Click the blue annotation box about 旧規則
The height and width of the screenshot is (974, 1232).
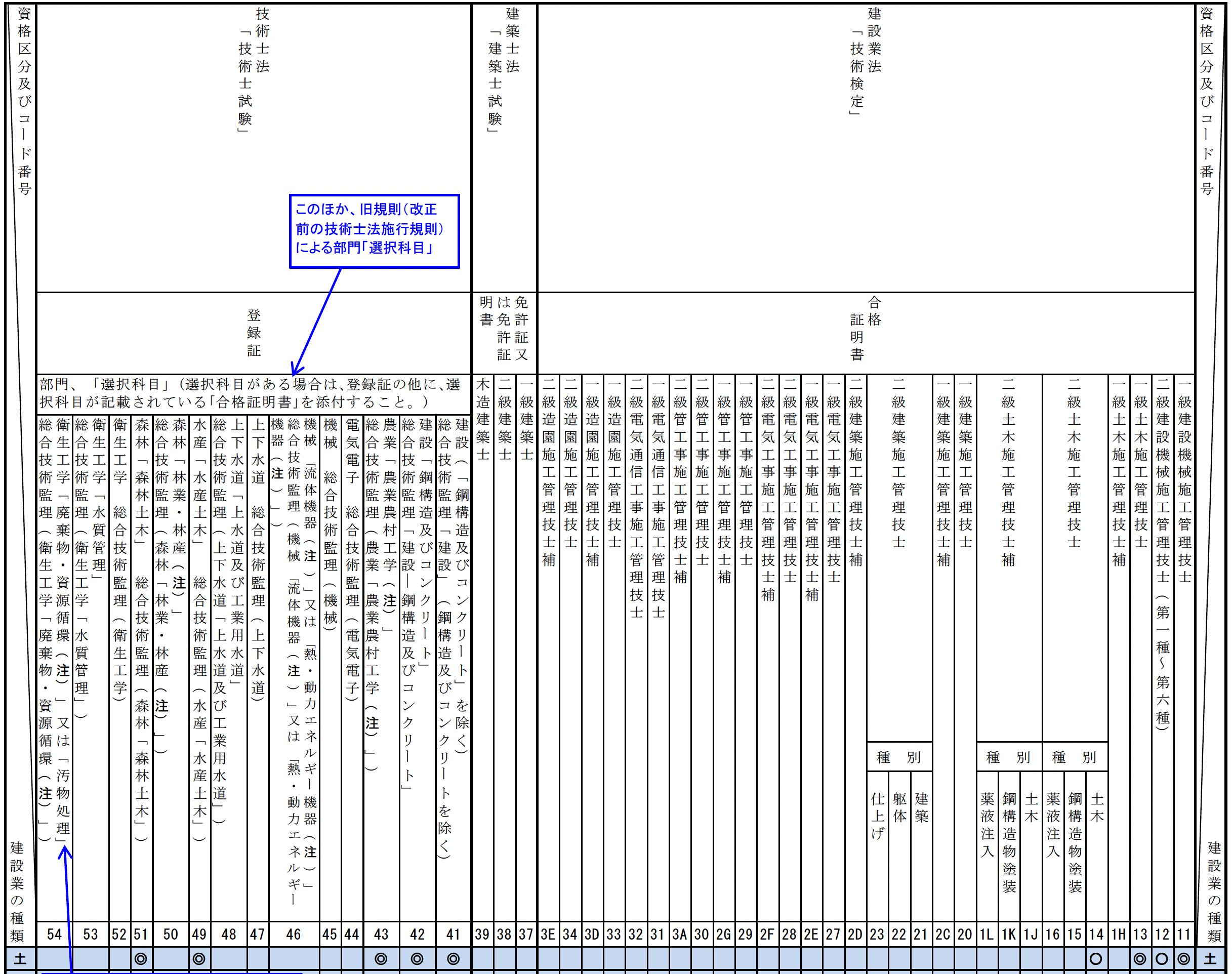[374, 231]
